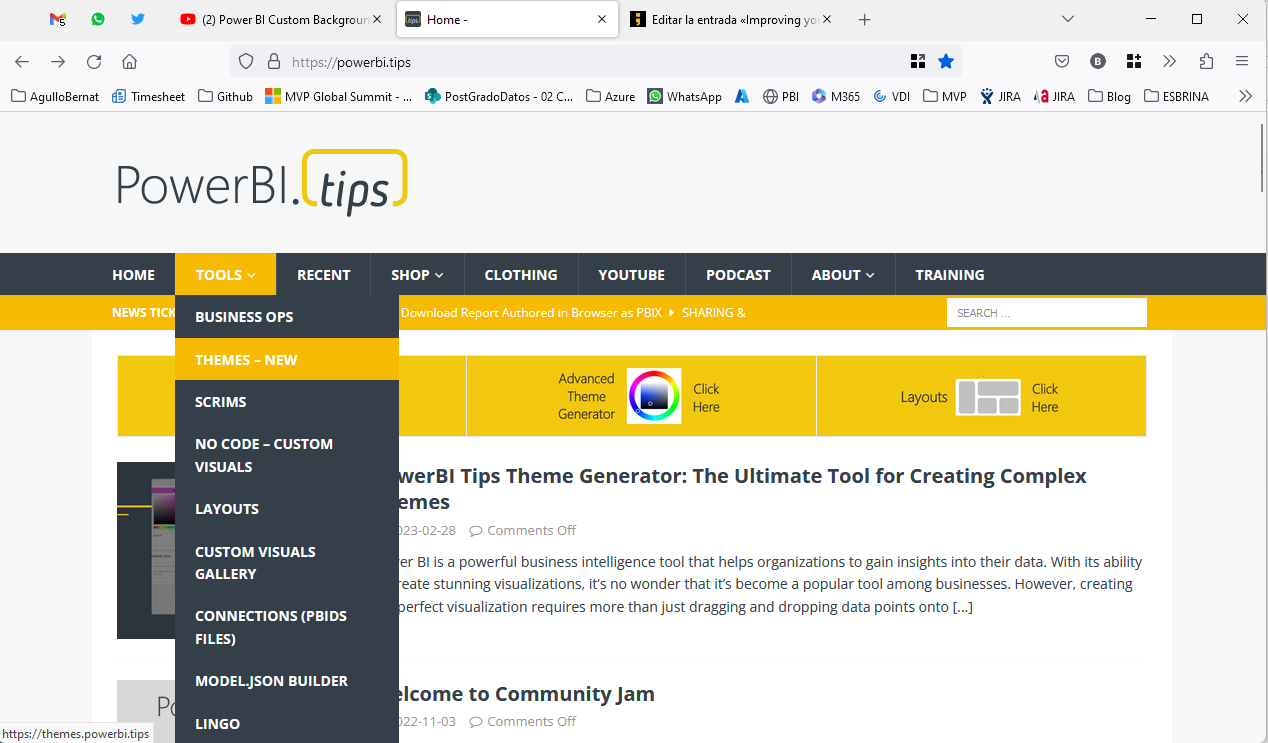
Task: Open the Extensions puzzle icon
Action: tap(1205, 62)
